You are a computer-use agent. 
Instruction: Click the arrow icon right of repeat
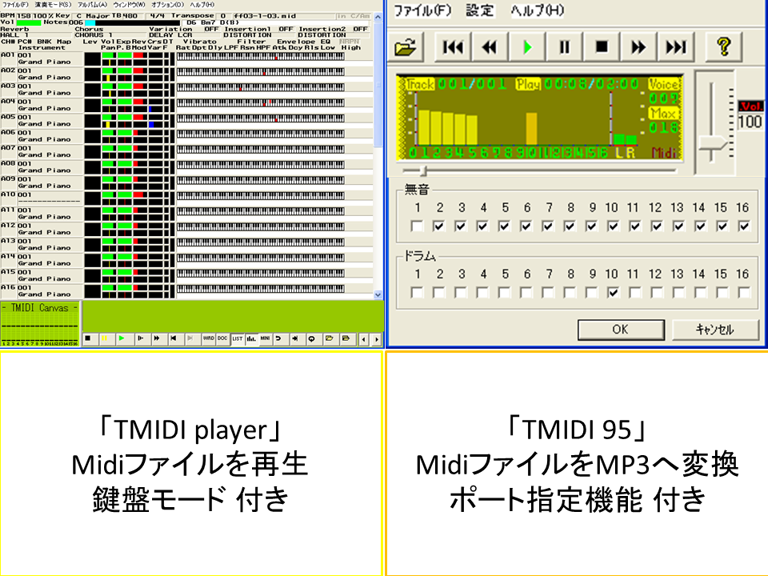point(295,338)
